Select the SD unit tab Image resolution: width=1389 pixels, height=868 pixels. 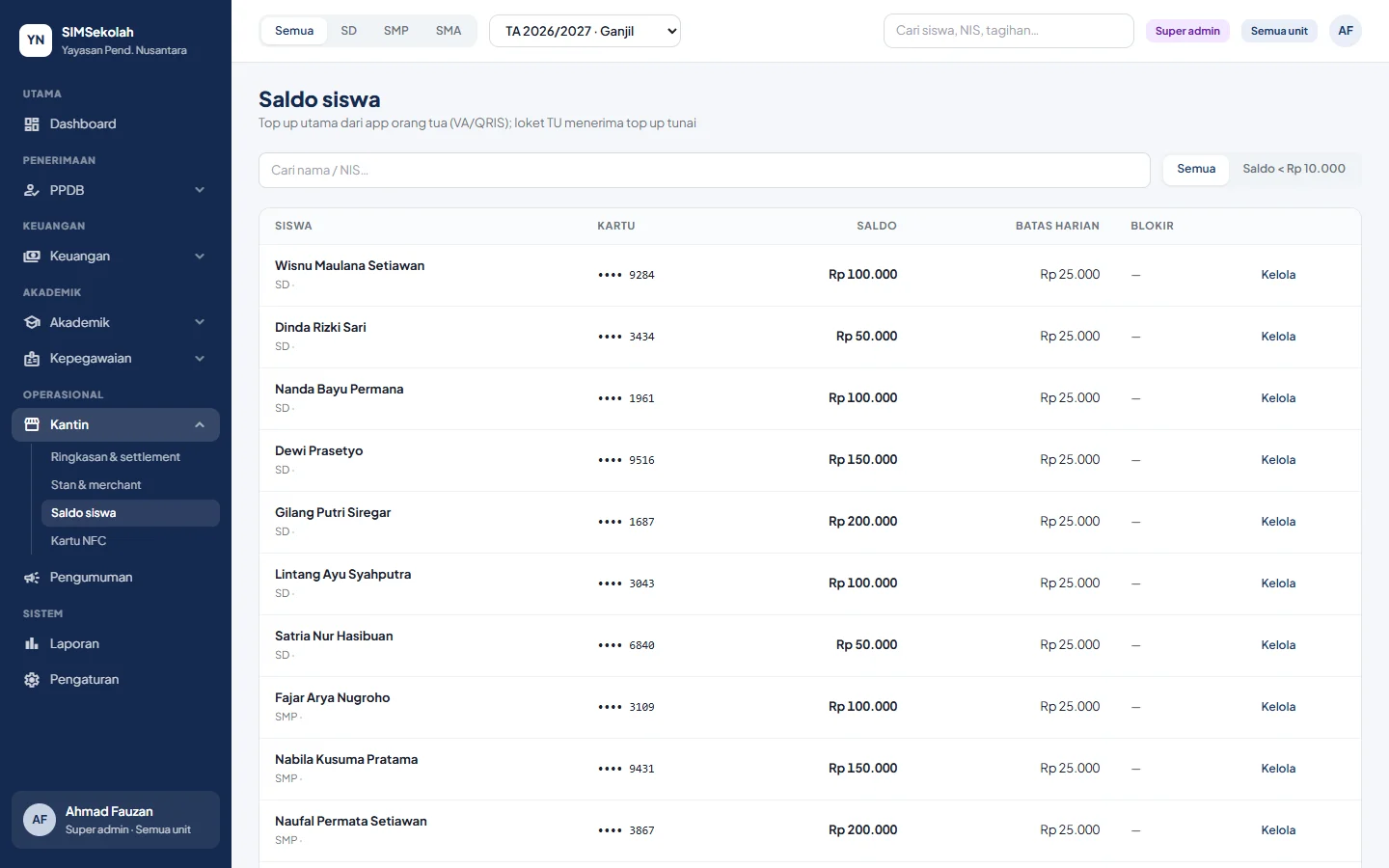(349, 31)
